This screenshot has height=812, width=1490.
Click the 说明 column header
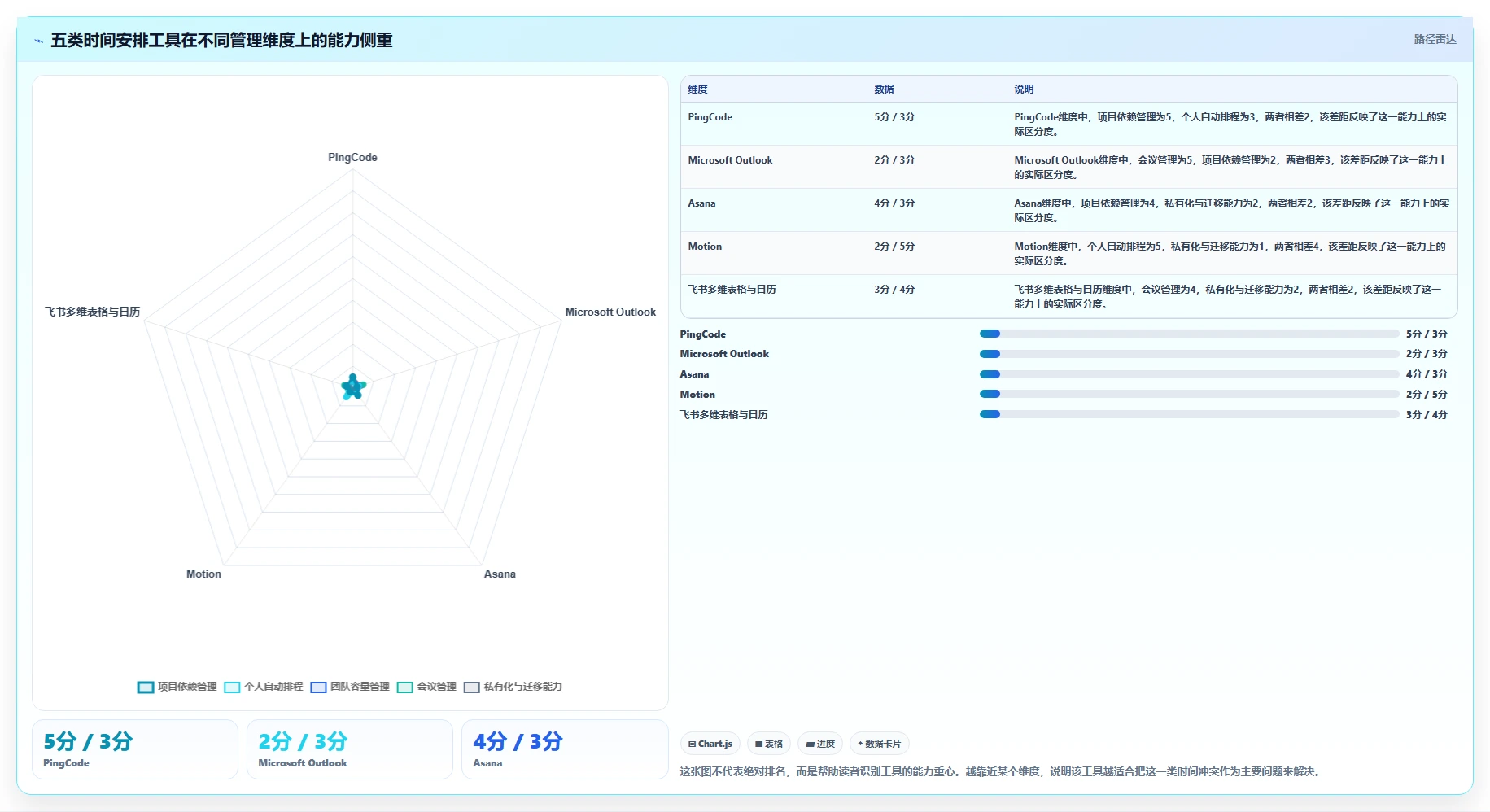click(1024, 89)
